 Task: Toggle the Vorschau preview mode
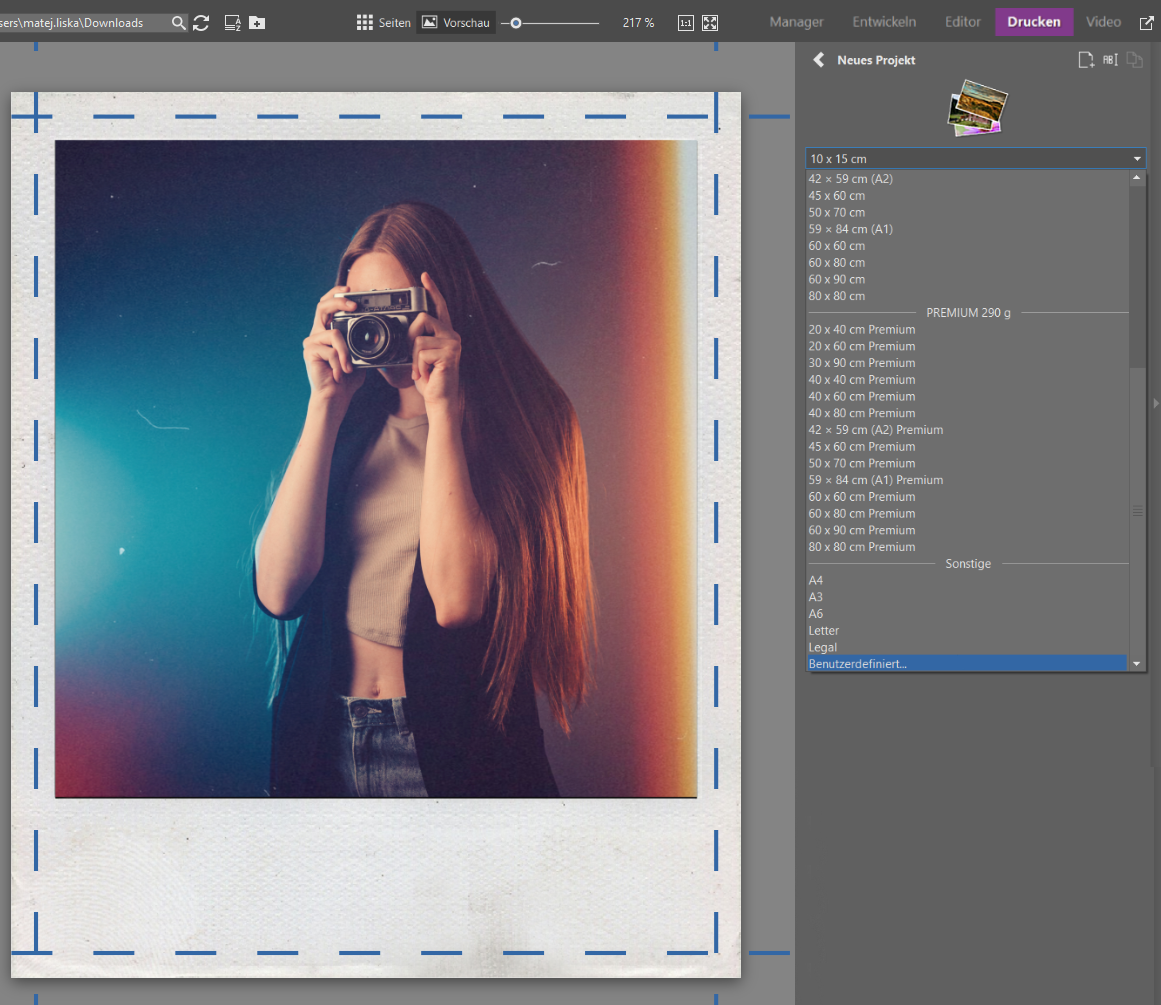click(x=456, y=22)
